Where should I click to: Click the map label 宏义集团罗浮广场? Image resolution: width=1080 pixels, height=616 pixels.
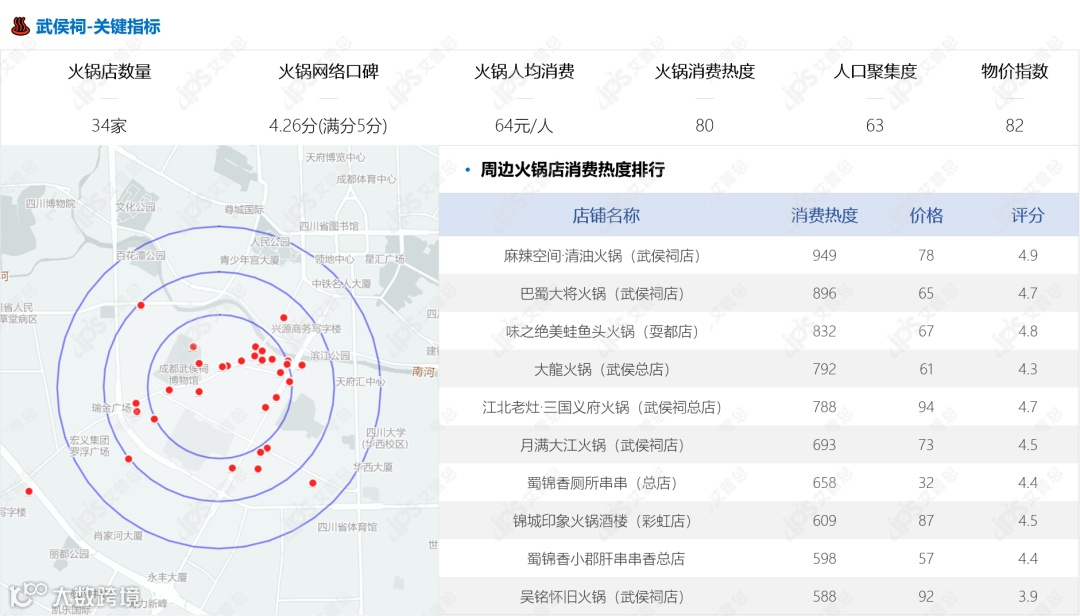point(89,446)
